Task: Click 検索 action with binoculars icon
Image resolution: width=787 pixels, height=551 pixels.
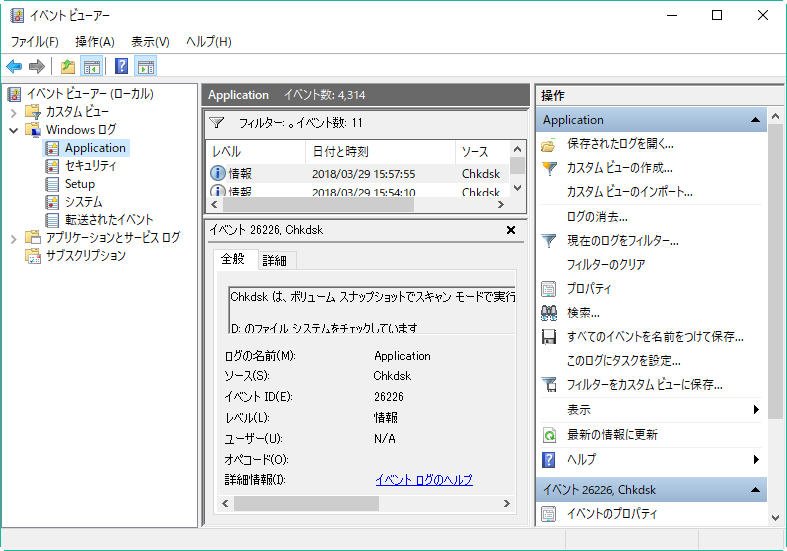Action: (583, 313)
